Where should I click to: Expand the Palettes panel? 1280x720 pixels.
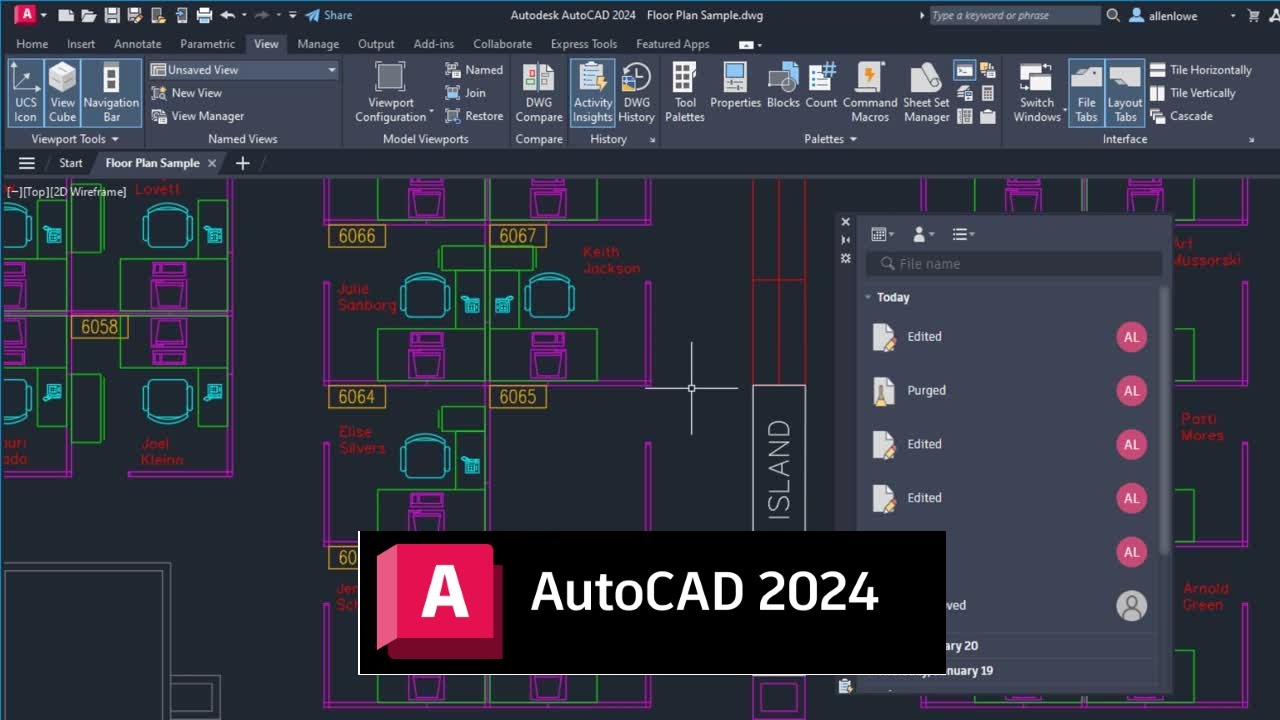point(831,139)
